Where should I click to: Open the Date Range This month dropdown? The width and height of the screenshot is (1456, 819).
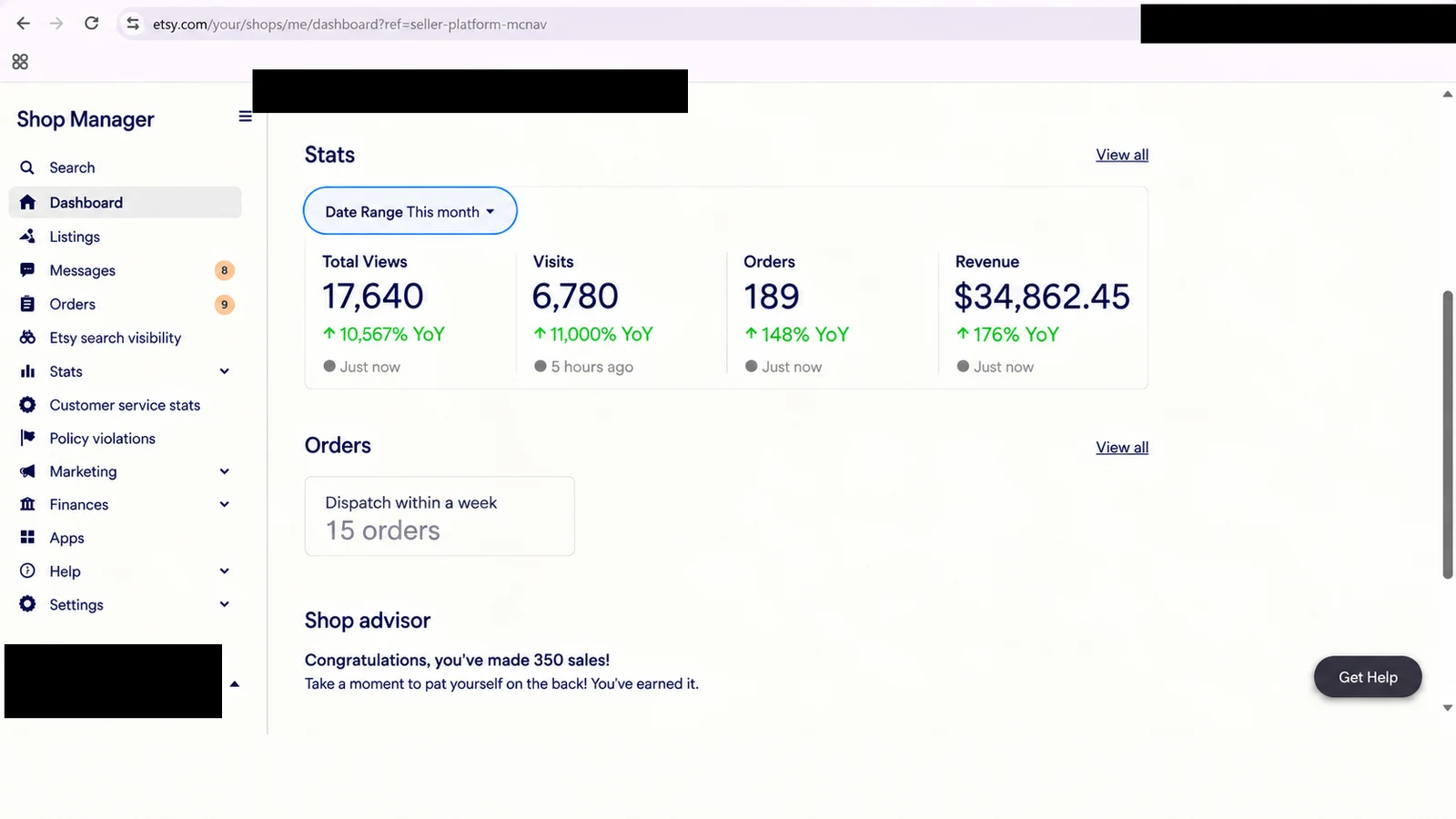coord(409,211)
